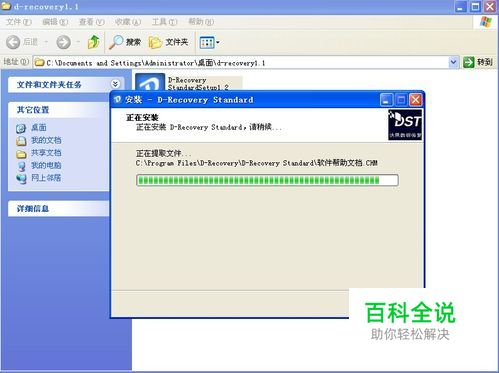Open the address bar dropdown arrow
Image resolution: width=499 pixels, height=373 pixels.
(x=453, y=62)
